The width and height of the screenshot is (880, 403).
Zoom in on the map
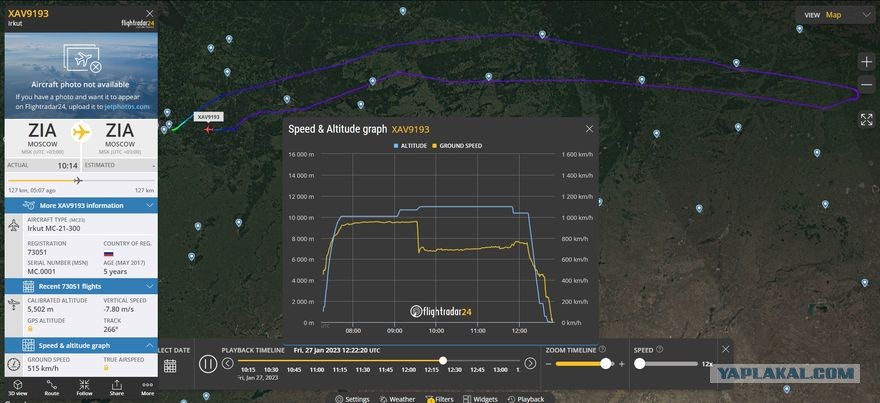click(x=867, y=62)
